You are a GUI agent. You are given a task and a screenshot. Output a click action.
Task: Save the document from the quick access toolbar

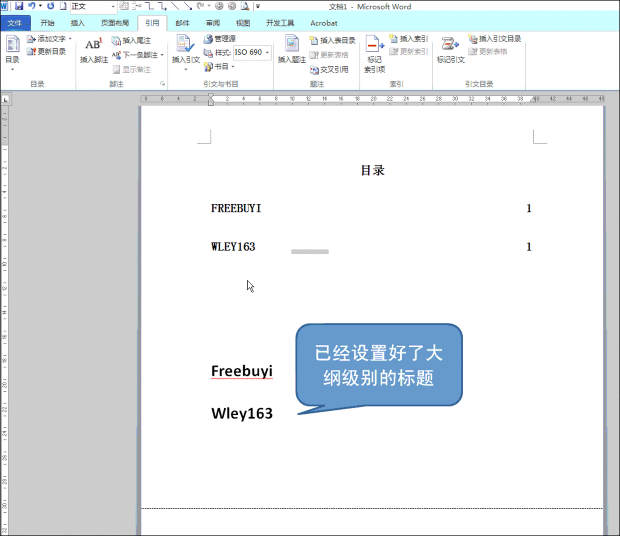coord(19,6)
